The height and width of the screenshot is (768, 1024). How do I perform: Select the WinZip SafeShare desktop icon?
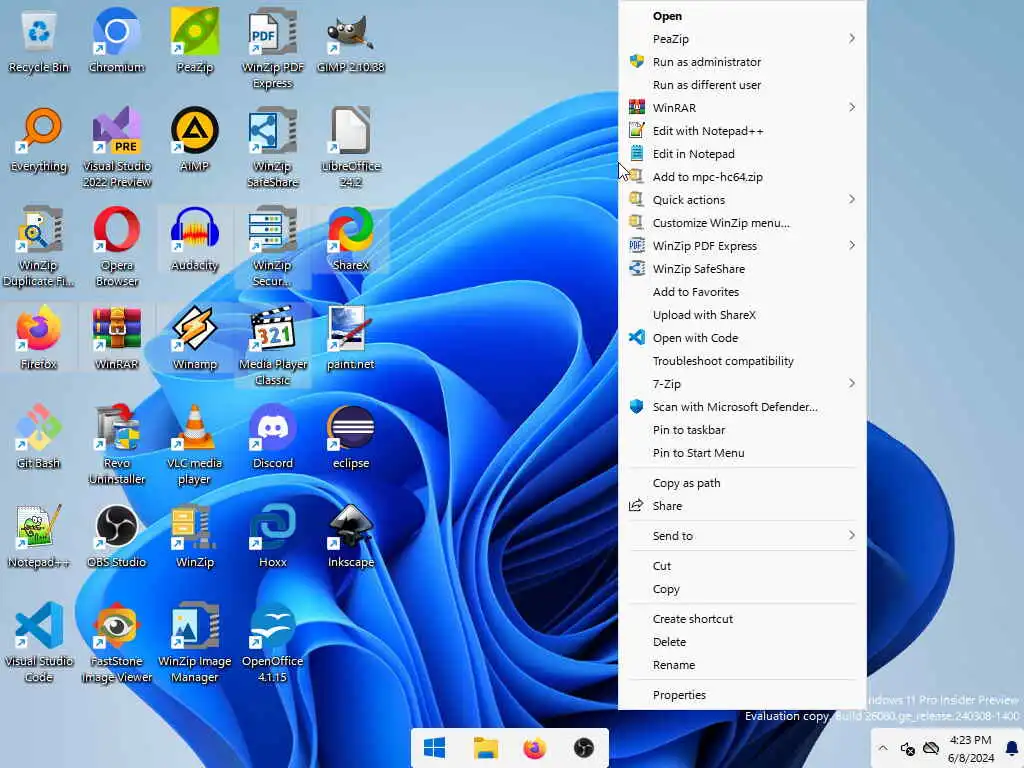click(272, 148)
